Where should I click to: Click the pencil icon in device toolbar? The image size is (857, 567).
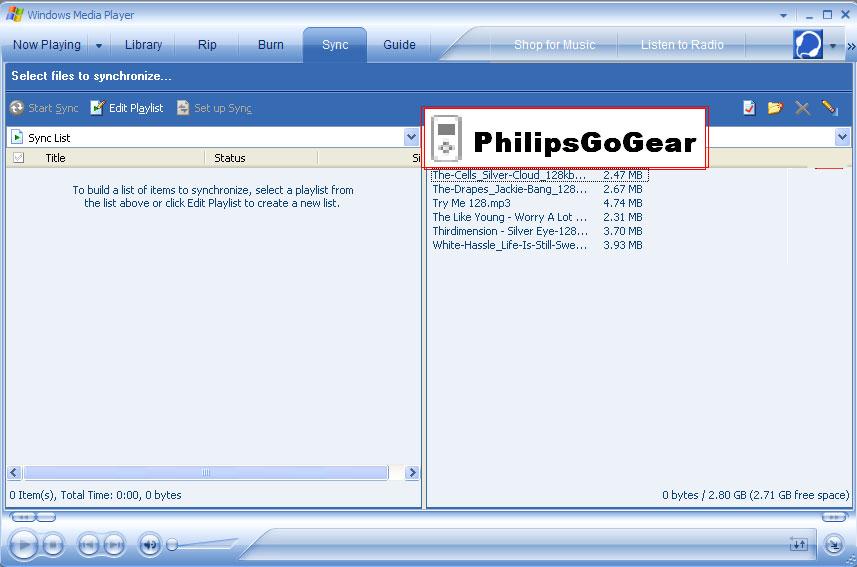coord(829,108)
